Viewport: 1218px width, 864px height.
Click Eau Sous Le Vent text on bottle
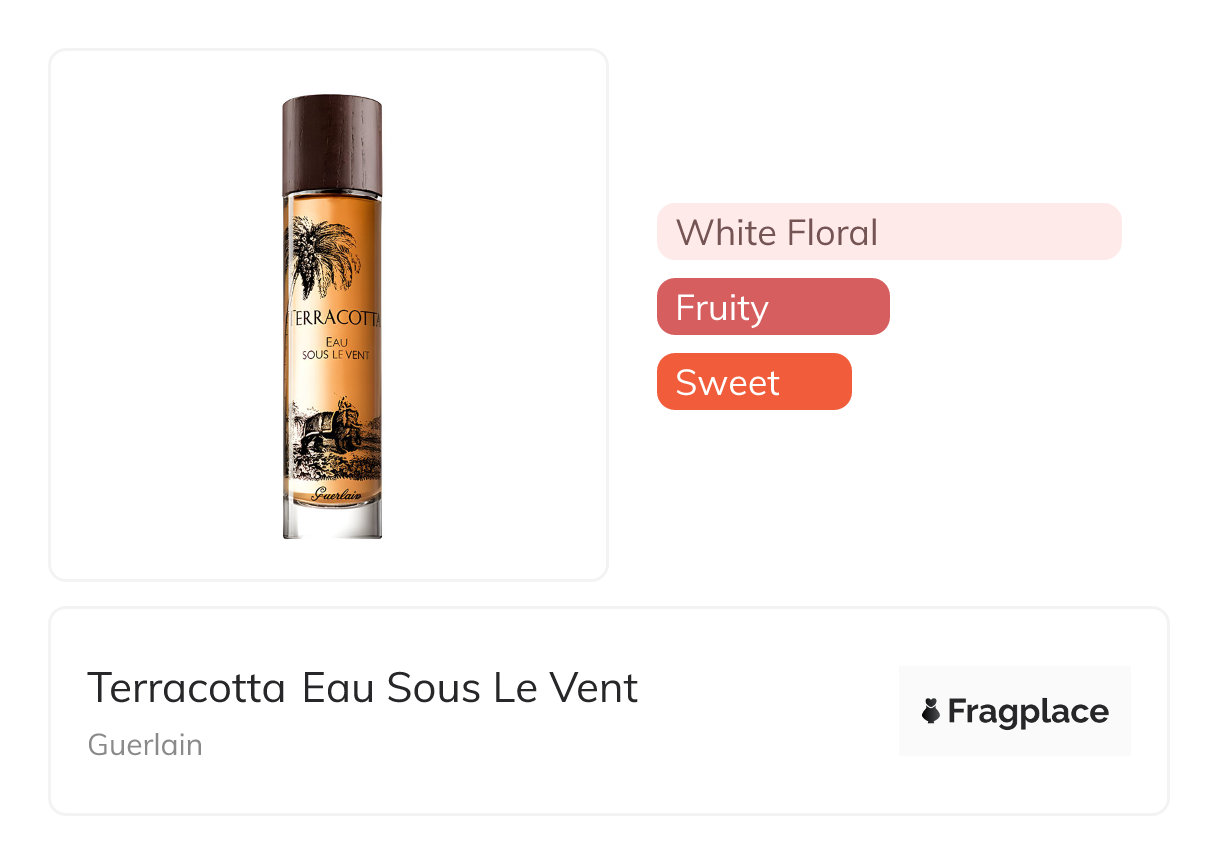point(332,349)
